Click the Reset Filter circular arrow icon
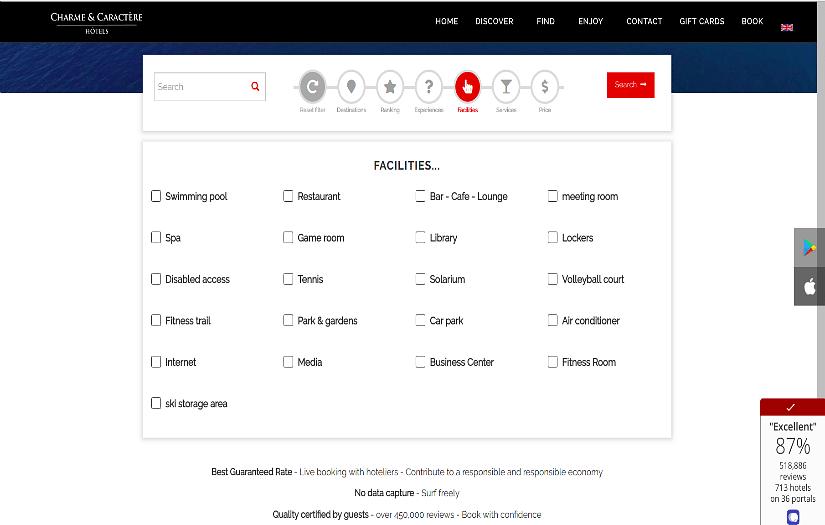825x525 pixels. (x=313, y=87)
